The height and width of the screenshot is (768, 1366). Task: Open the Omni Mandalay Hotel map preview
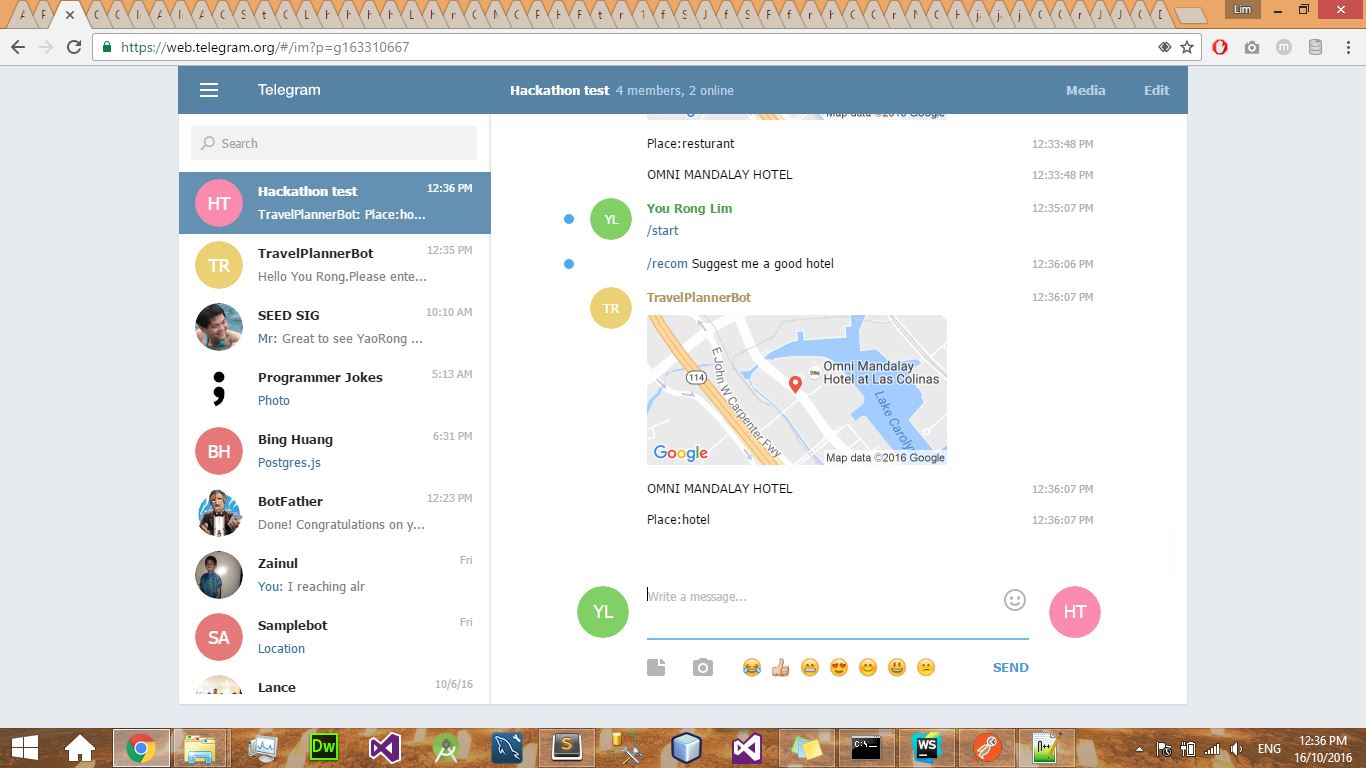tap(797, 390)
